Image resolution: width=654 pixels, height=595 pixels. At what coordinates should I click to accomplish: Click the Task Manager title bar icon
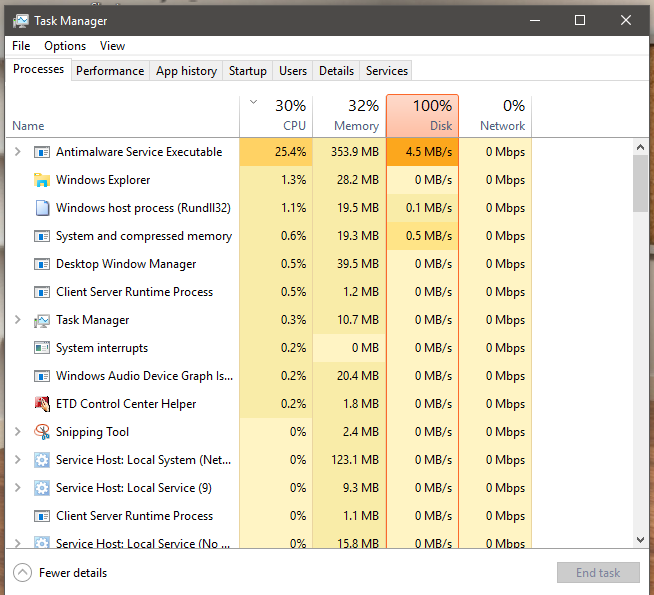coord(20,20)
